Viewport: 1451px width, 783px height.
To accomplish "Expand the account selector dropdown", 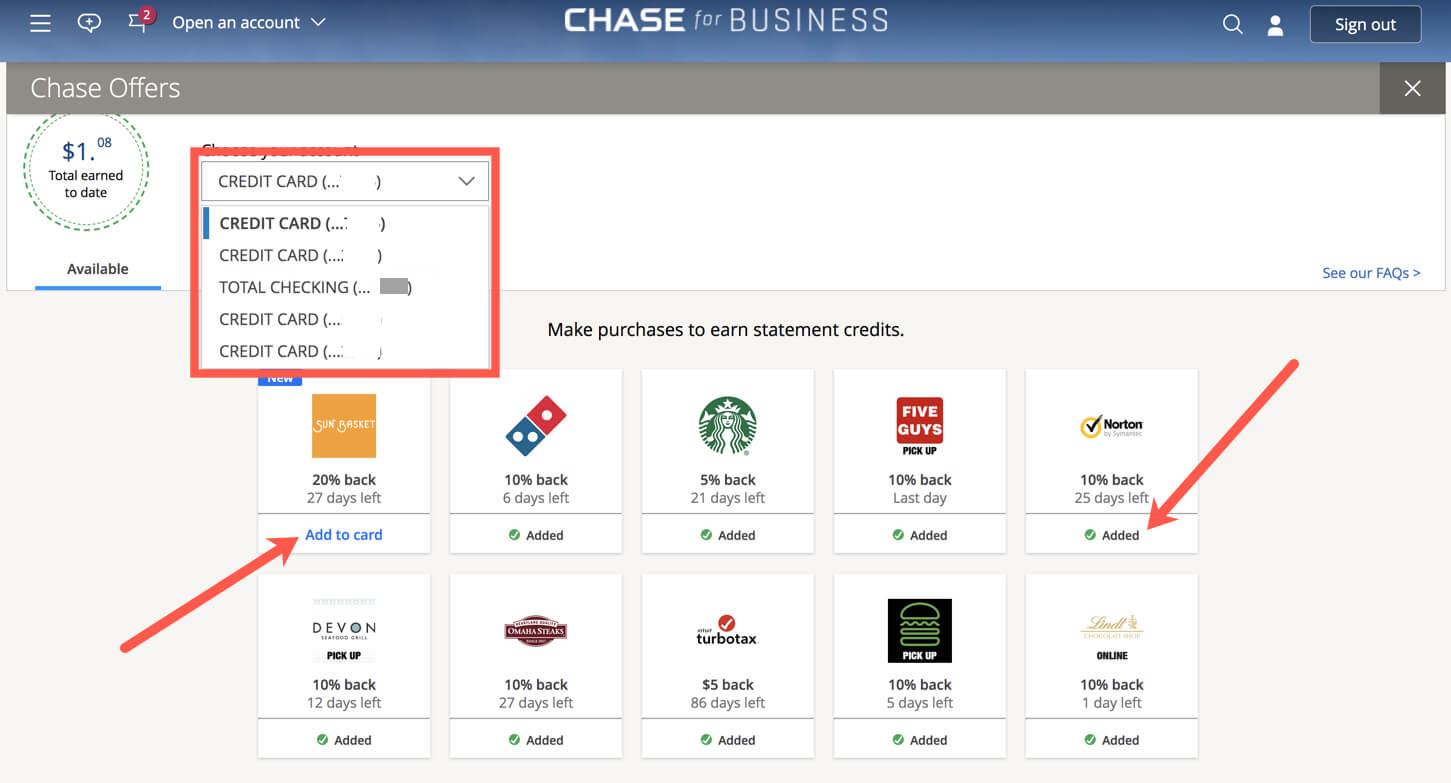I will [x=345, y=182].
